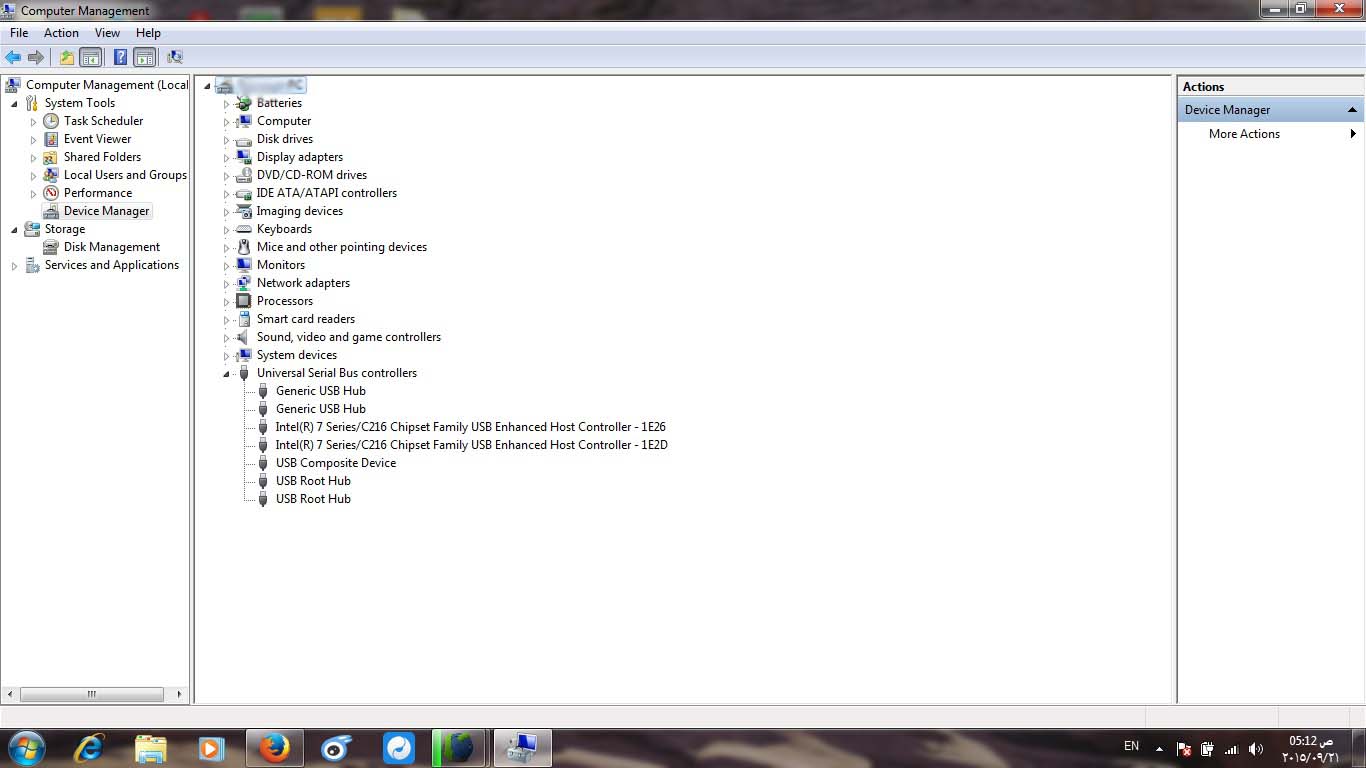Go back with the blue Back arrow

pyautogui.click(x=13, y=57)
